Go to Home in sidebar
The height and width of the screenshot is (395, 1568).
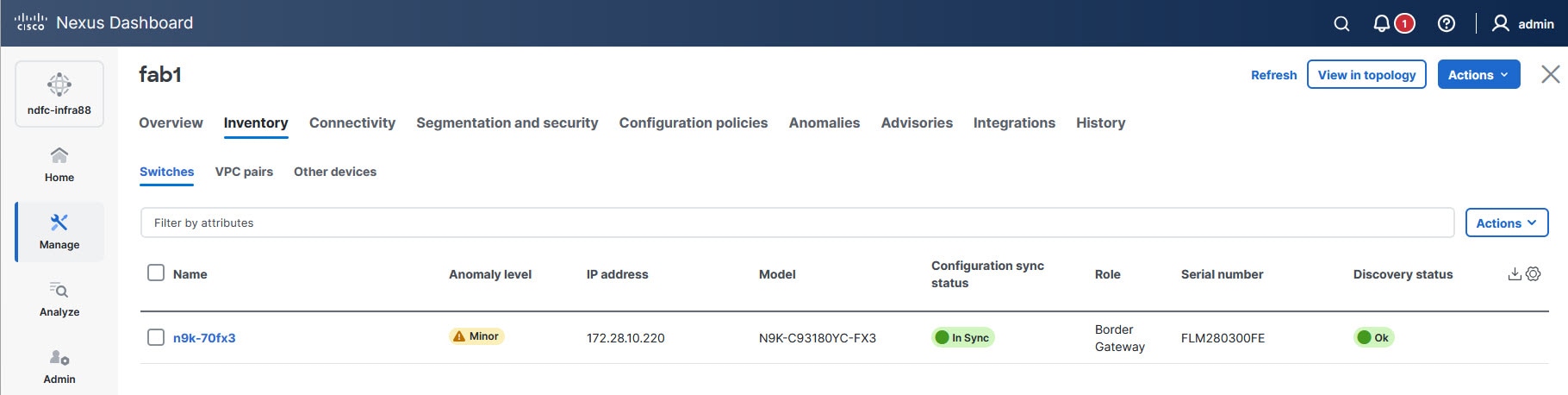[x=59, y=165]
